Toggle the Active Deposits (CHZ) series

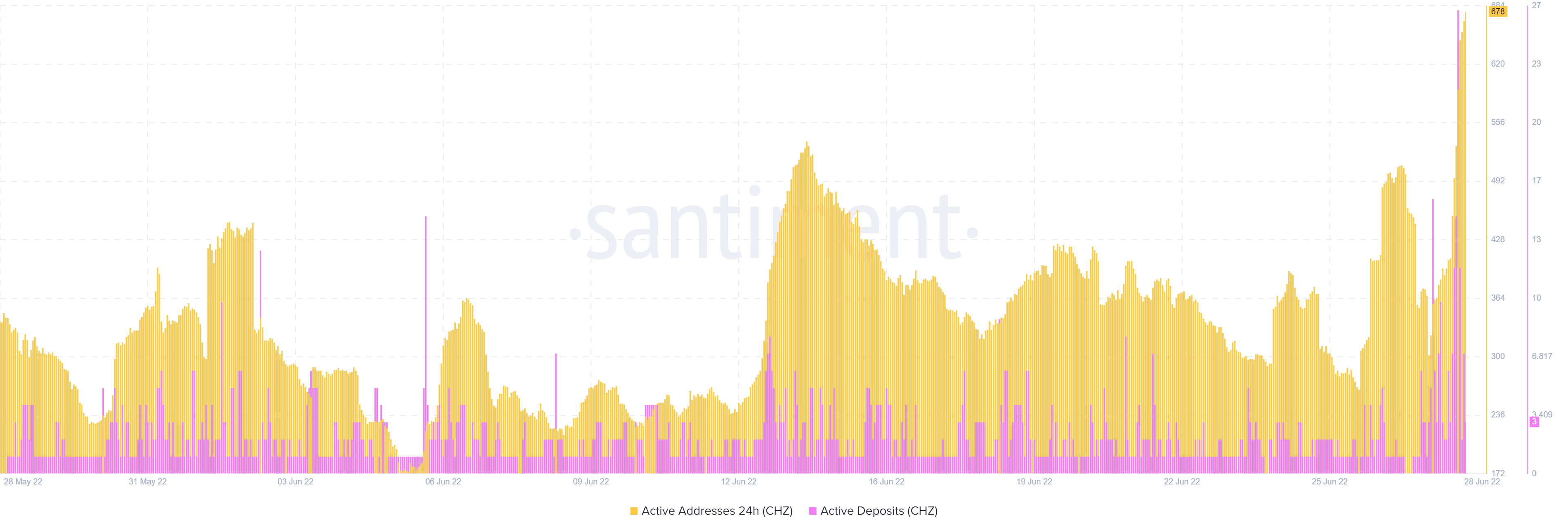pyautogui.click(x=880, y=511)
